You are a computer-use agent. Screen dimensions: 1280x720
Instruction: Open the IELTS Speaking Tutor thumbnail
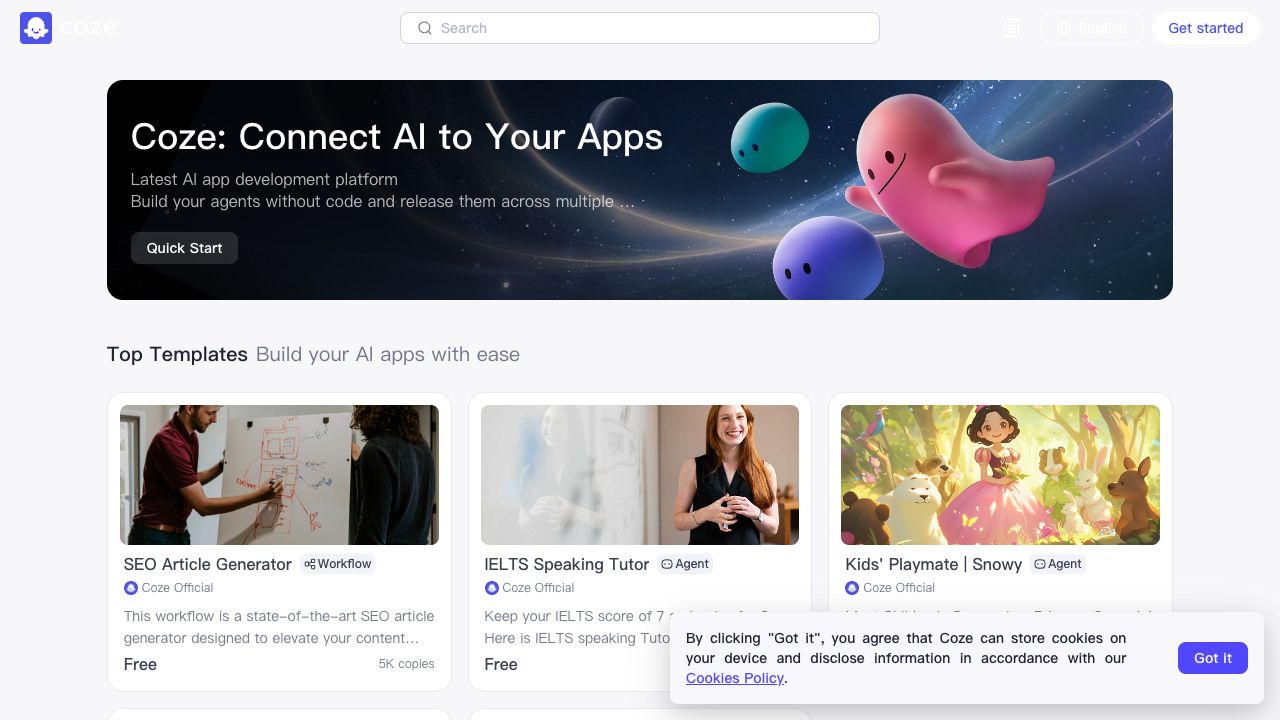[640, 475]
